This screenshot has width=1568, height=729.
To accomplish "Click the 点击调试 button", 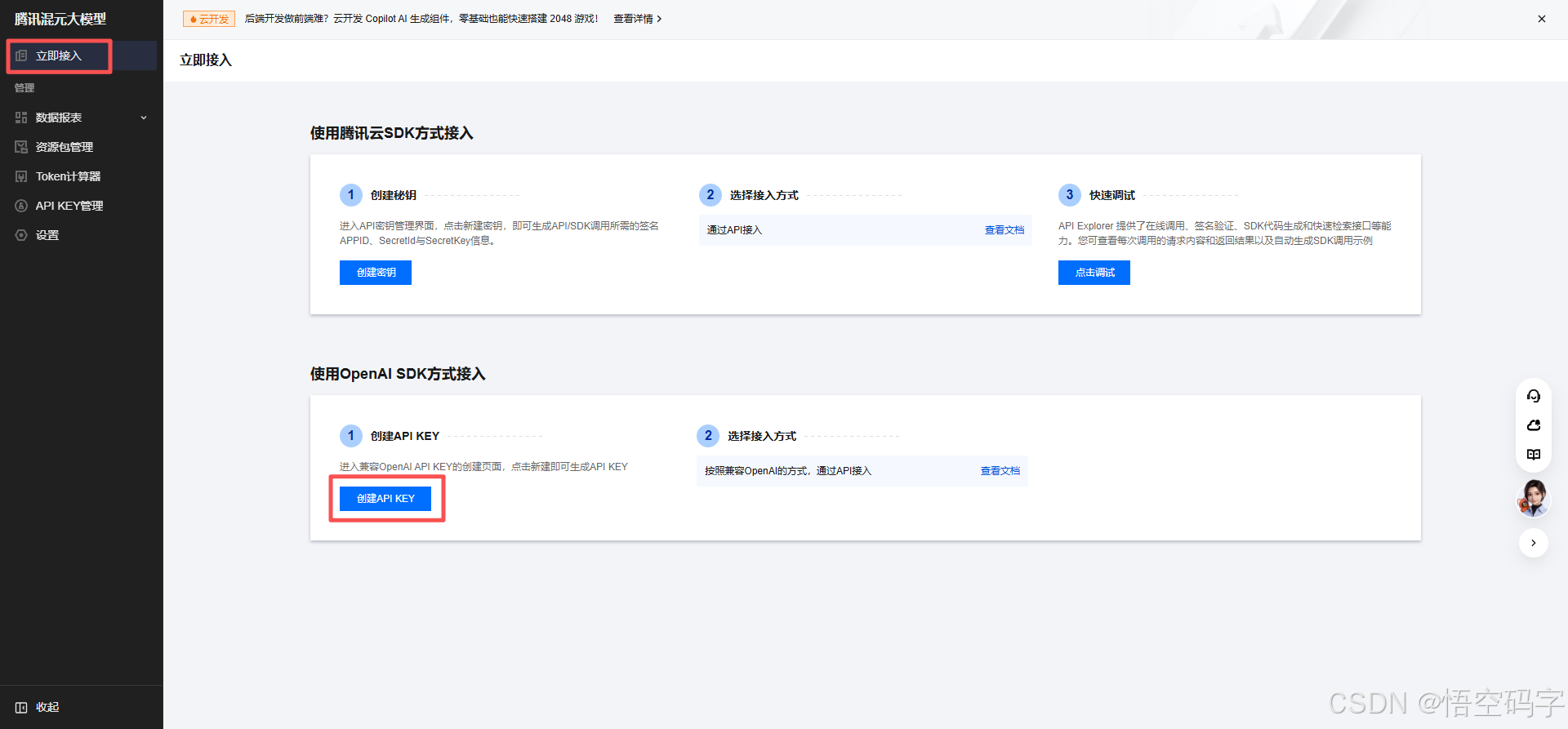I will (1094, 273).
